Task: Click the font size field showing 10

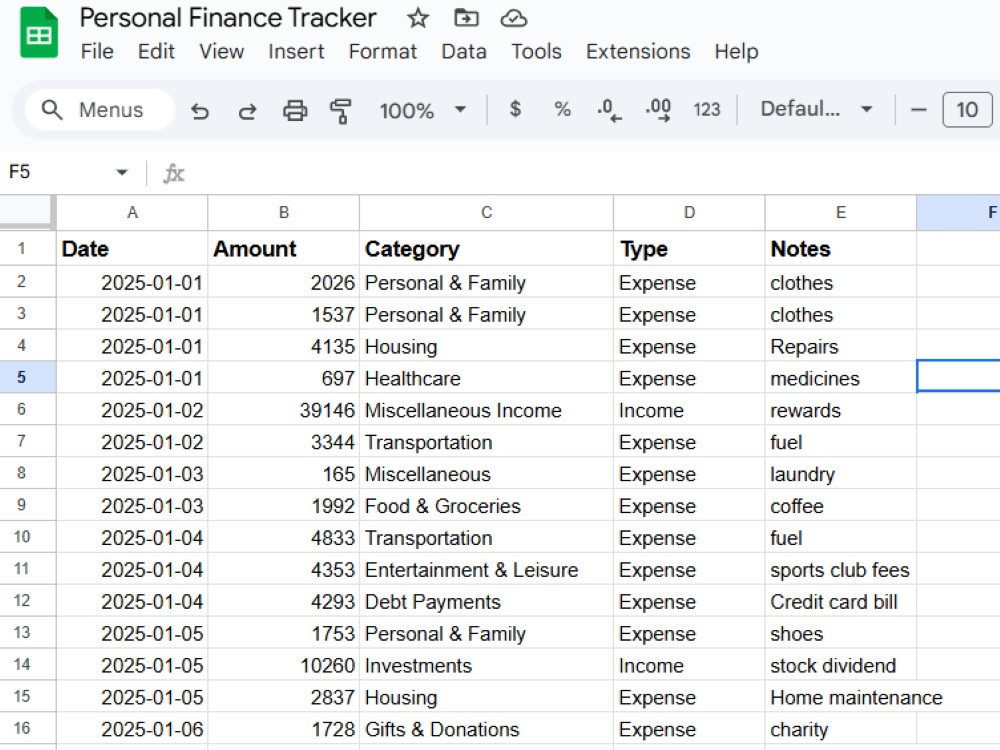Action: coord(967,110)
